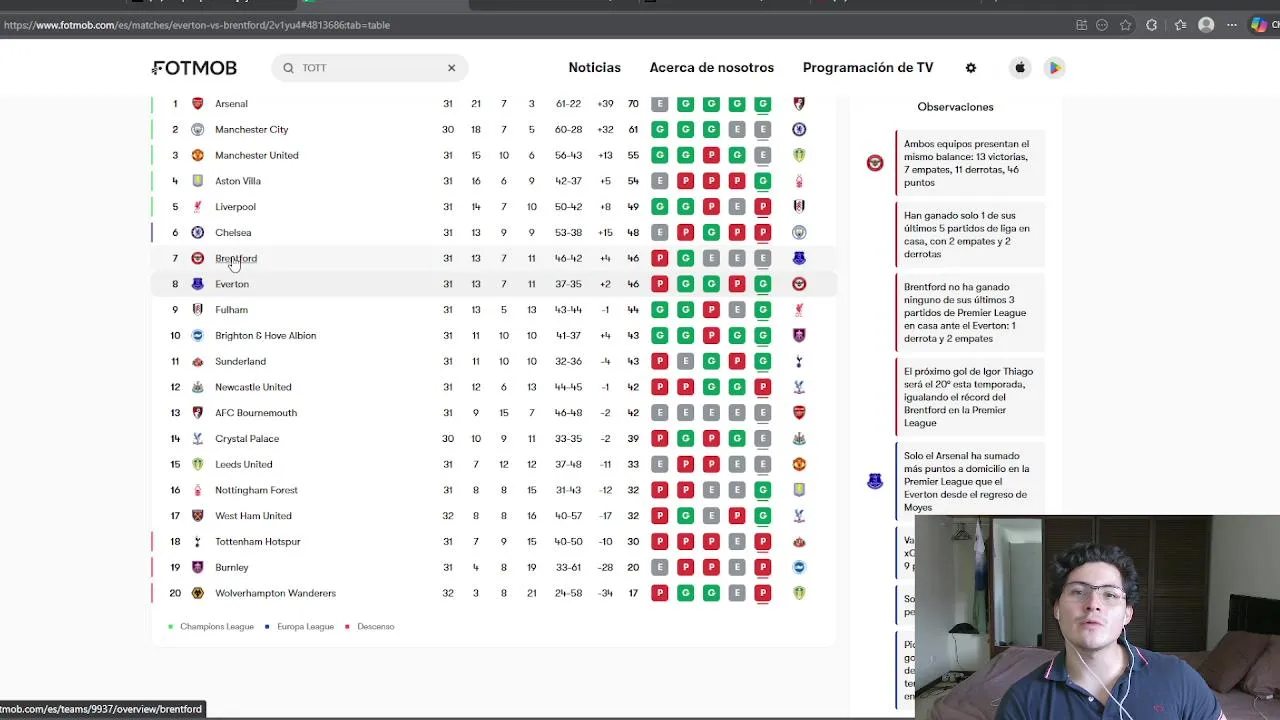Click next-opponent crest in Nottingham Forest row
This screenshot has height=720, width=1280.
pyautogui.click(x=799, y=490)
